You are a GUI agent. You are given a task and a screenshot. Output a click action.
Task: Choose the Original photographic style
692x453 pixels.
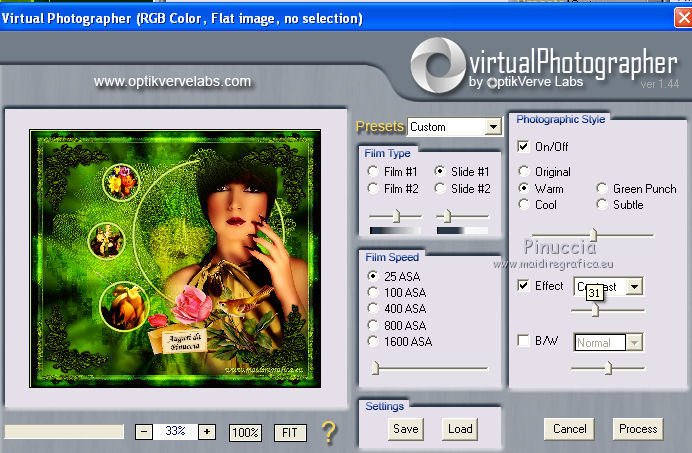[x=524, y=171]
